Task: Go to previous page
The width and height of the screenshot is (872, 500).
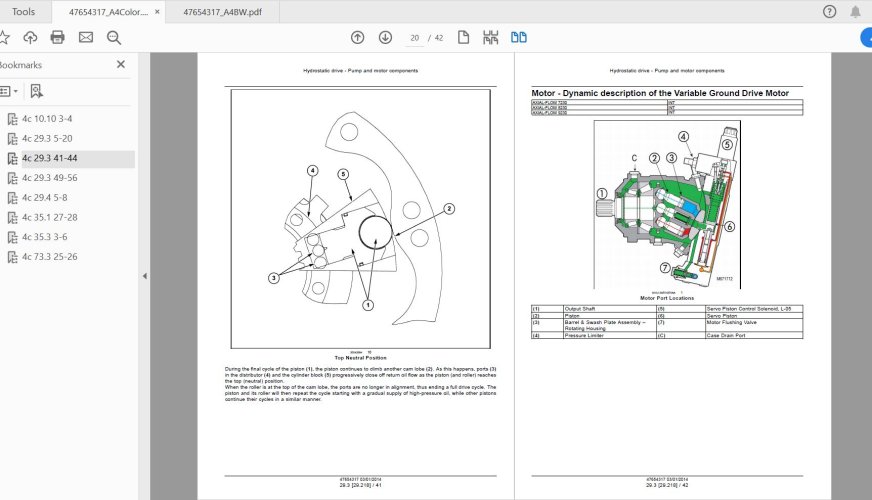Action: tap(358, 37)
